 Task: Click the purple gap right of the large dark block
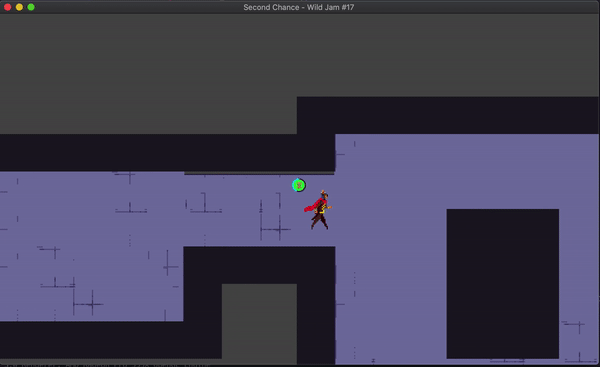click(x=578, y=284)
